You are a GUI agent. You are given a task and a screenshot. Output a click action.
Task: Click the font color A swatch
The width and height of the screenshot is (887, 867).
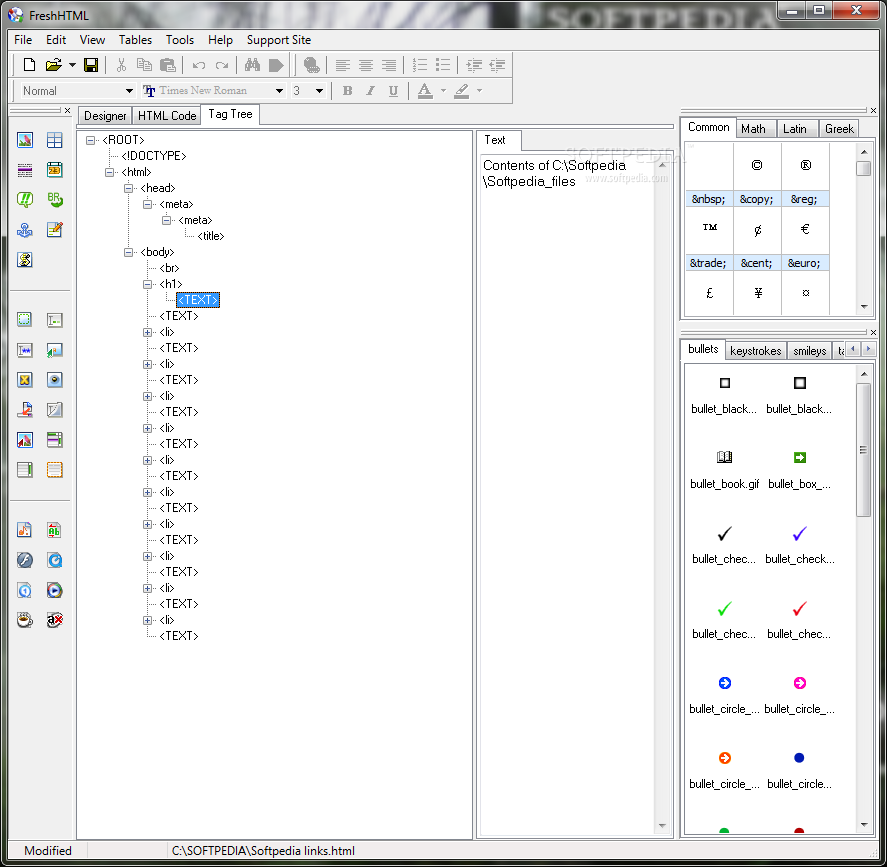(425, 90)
